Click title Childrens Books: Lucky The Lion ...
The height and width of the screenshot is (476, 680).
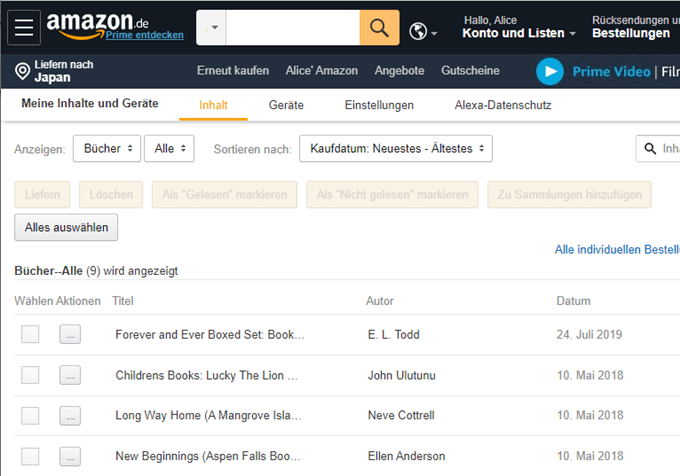click(206, 375)
